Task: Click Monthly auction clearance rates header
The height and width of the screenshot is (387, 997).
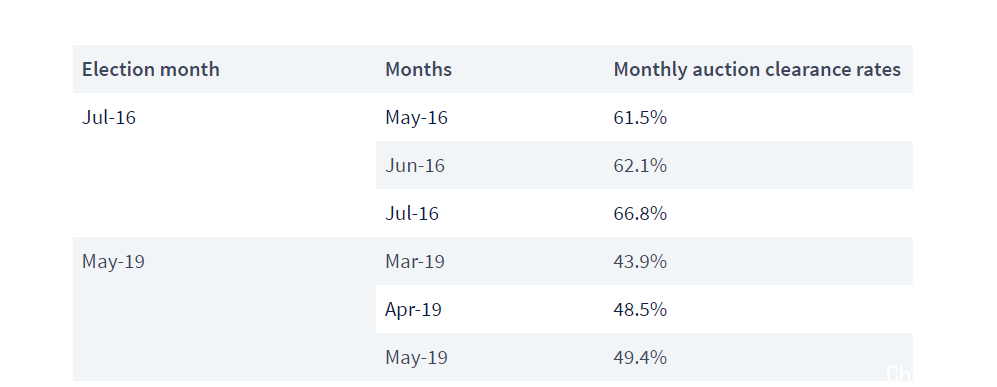Action: 757,69
